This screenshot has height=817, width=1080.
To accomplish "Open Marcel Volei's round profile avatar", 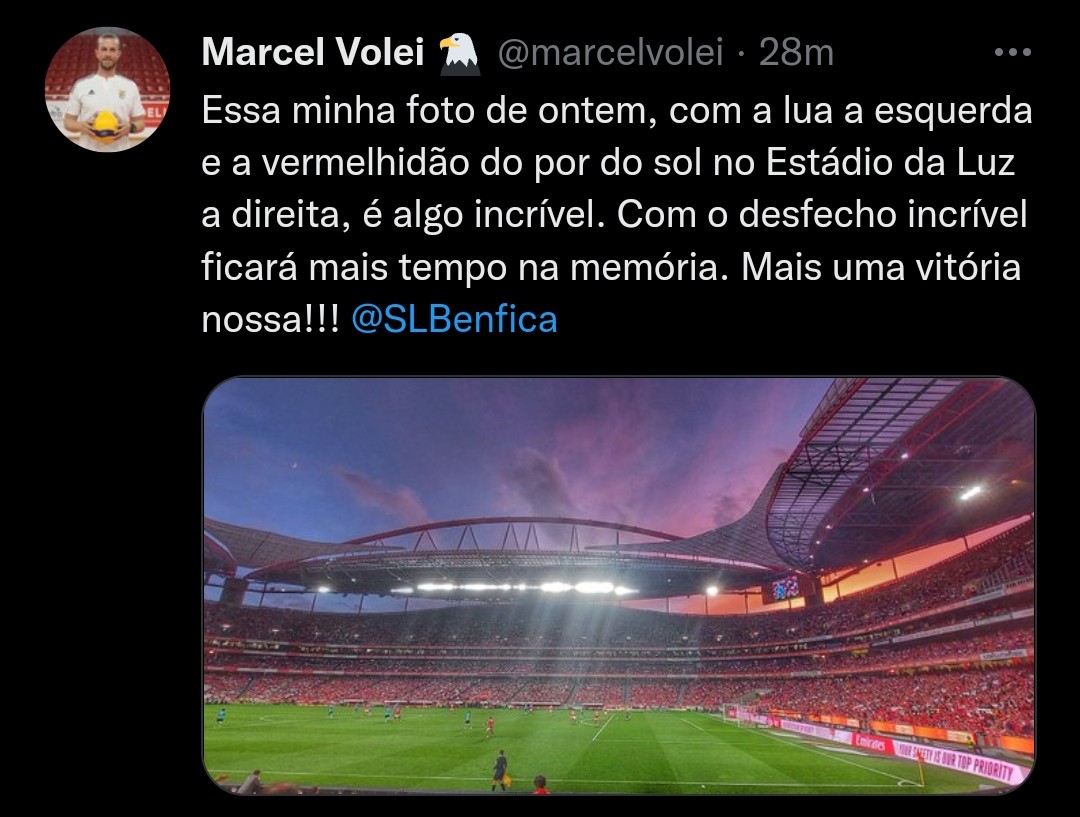I will pyautogui.click(x=107, y=90).
